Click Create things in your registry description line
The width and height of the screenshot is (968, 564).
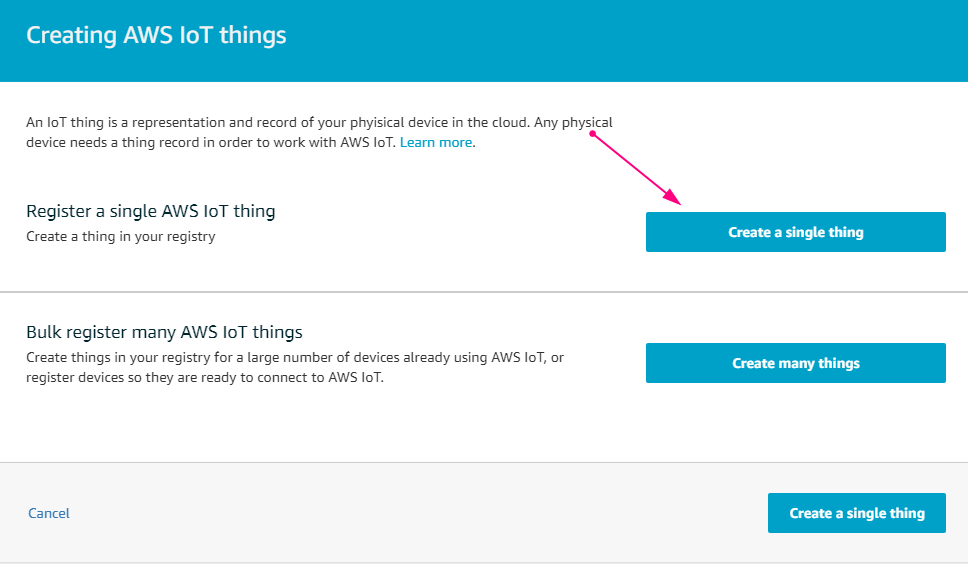pos(295,357)
